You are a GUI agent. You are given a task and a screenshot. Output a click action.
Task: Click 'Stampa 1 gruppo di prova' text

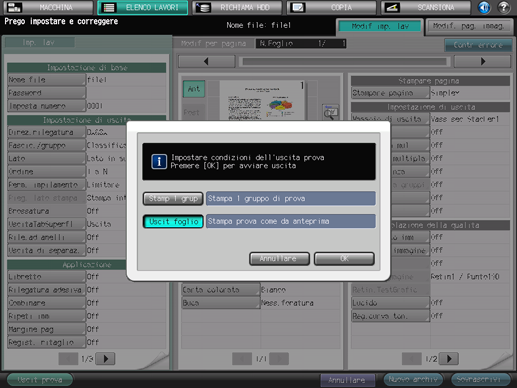point(256,199)
